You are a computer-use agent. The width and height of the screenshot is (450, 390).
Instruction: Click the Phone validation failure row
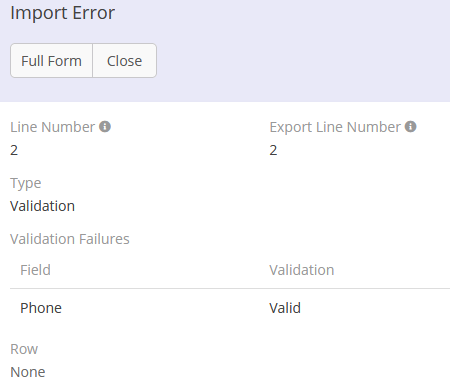point(230,308)
